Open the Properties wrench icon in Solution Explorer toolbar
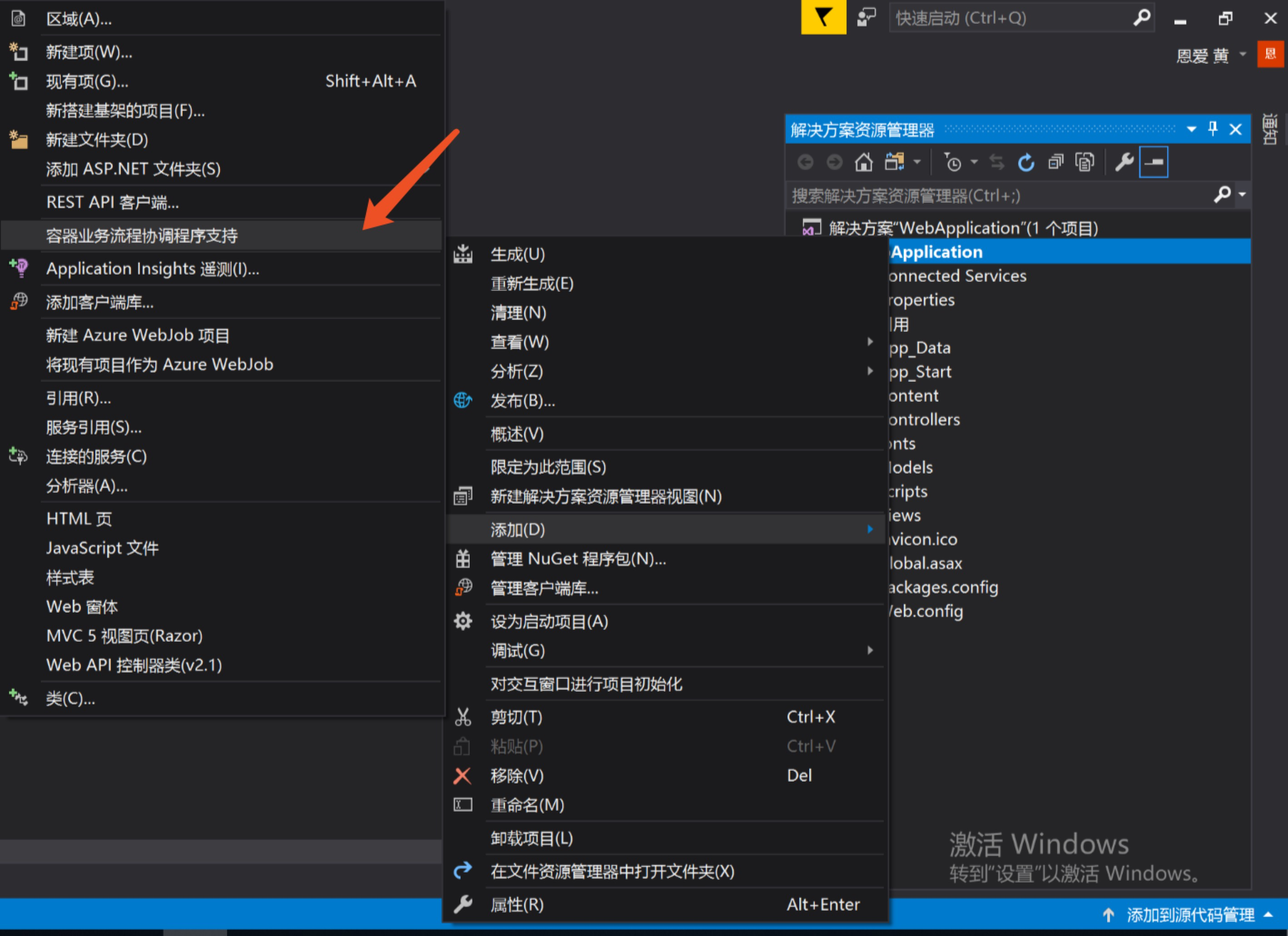Image resolution: width=1288 pixels, height=936 pixels. (1124, 163)
